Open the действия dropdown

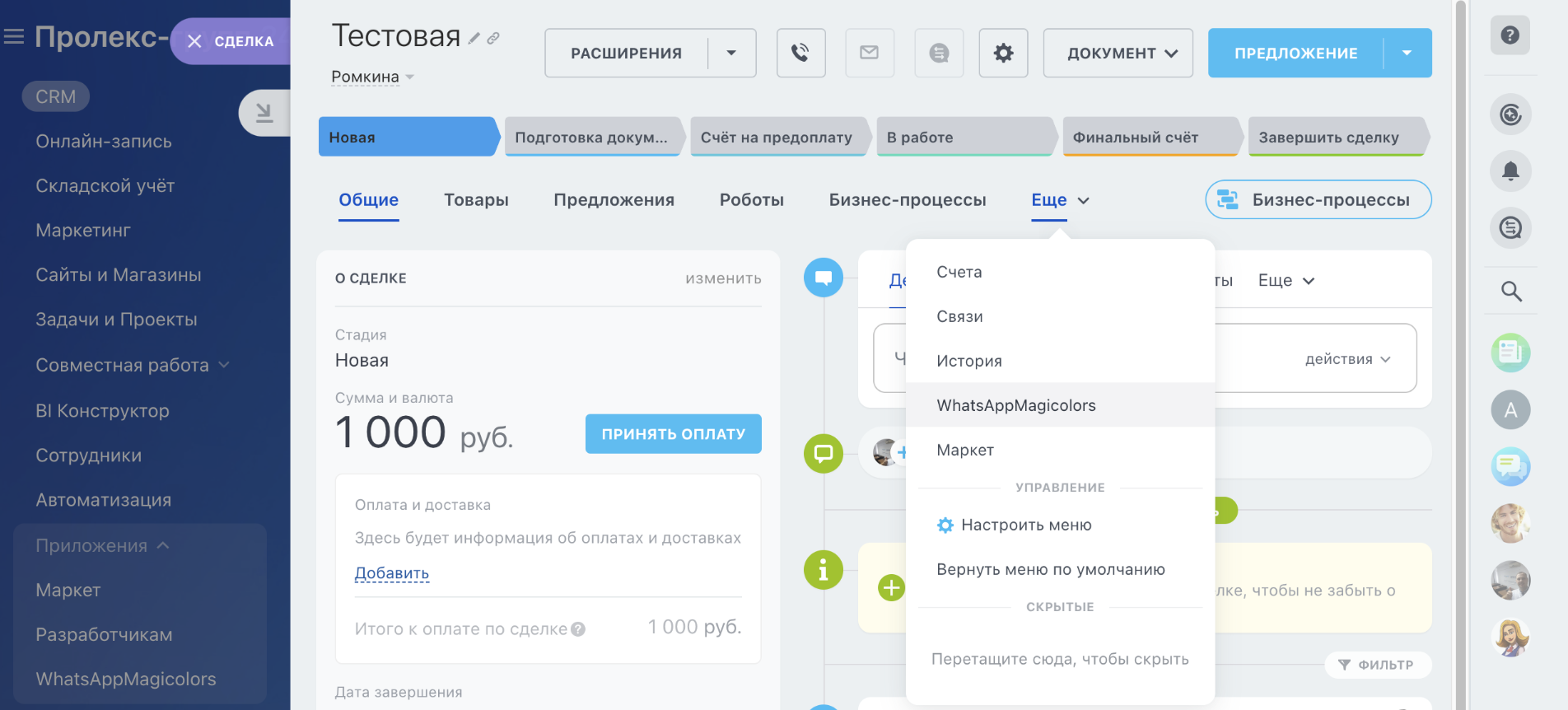coord(1347,359)
